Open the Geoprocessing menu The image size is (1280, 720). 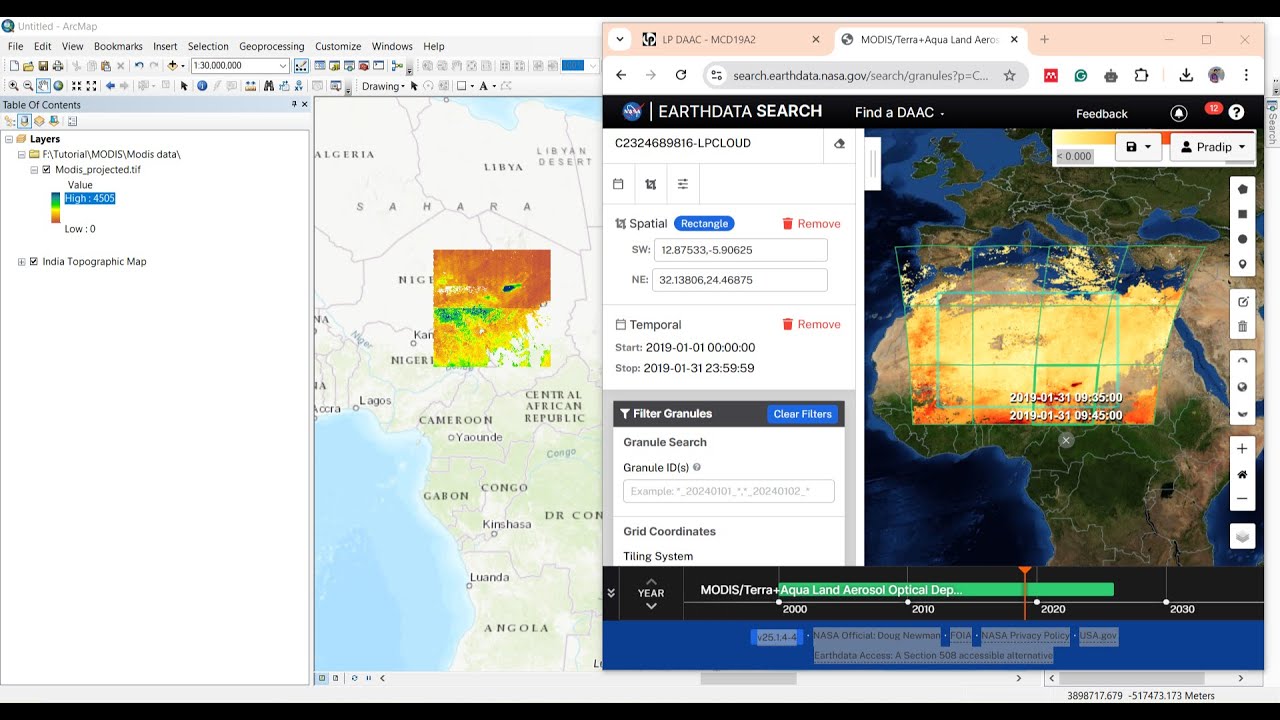point(271,46)
